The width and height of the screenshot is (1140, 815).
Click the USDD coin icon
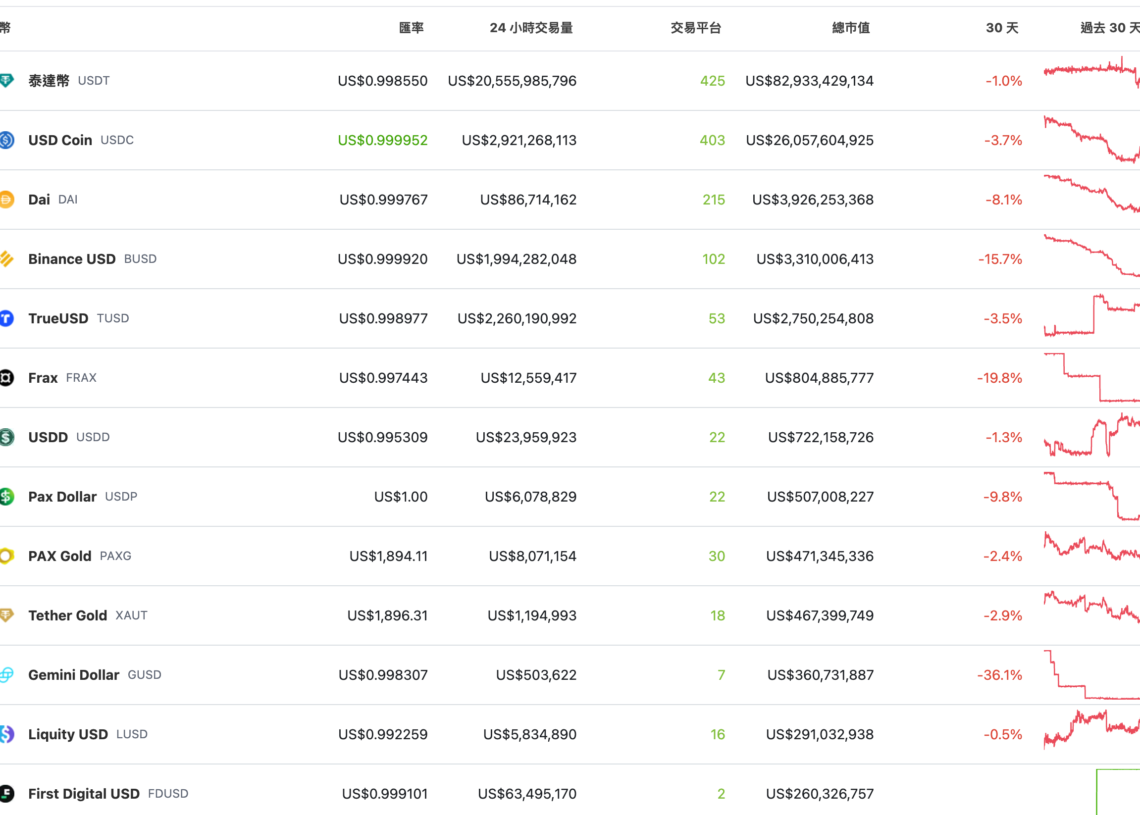(x=6, y=437)
